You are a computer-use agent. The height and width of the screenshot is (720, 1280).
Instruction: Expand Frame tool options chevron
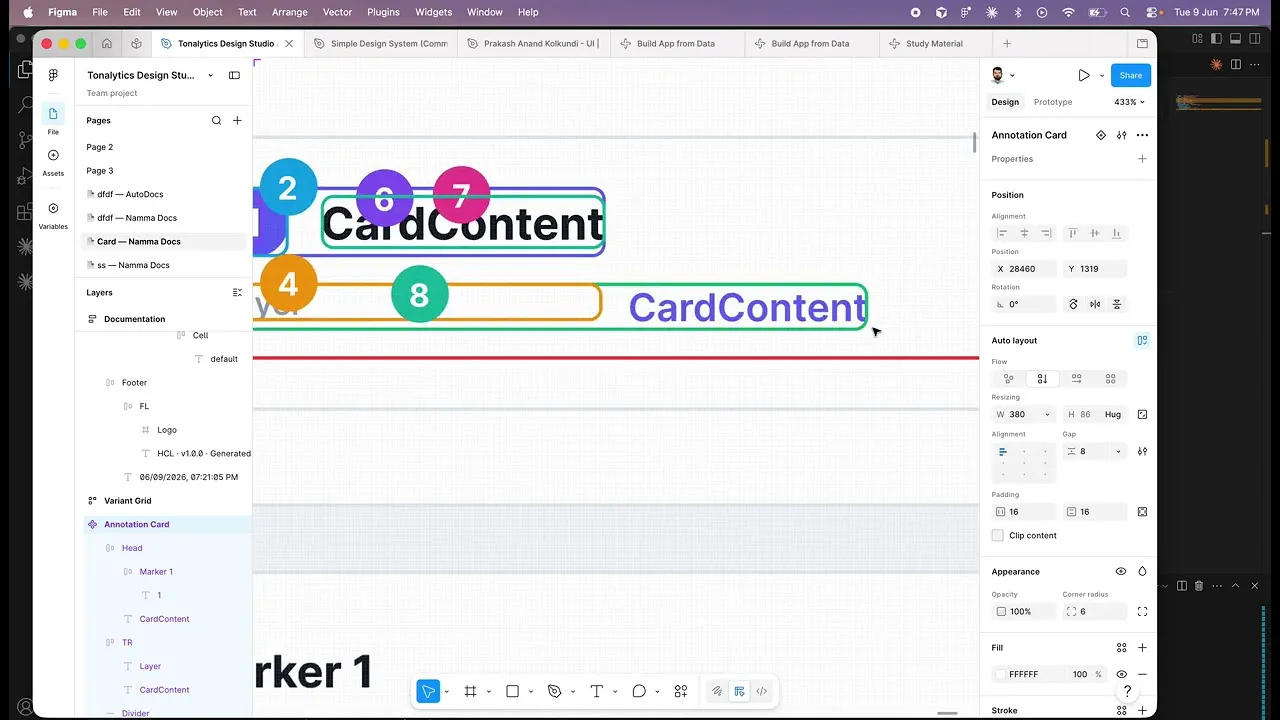pyautogui.click(x=488, y=692)
